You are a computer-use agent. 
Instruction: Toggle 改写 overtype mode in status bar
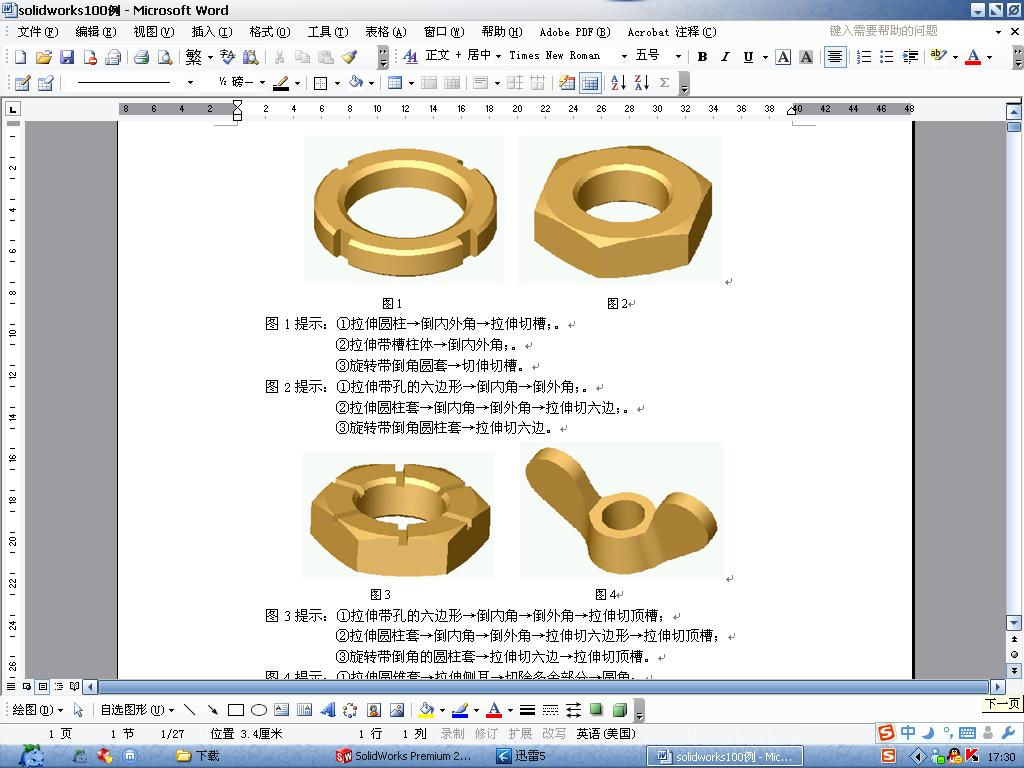(554, 733)
